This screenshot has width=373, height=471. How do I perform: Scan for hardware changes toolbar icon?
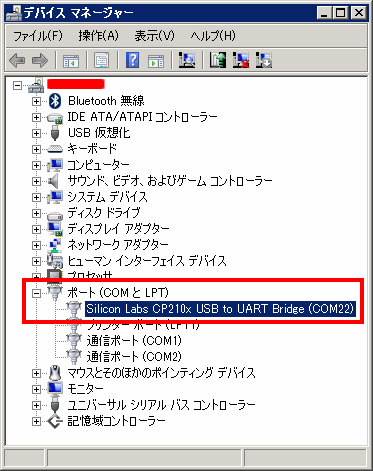coord(187,60)
